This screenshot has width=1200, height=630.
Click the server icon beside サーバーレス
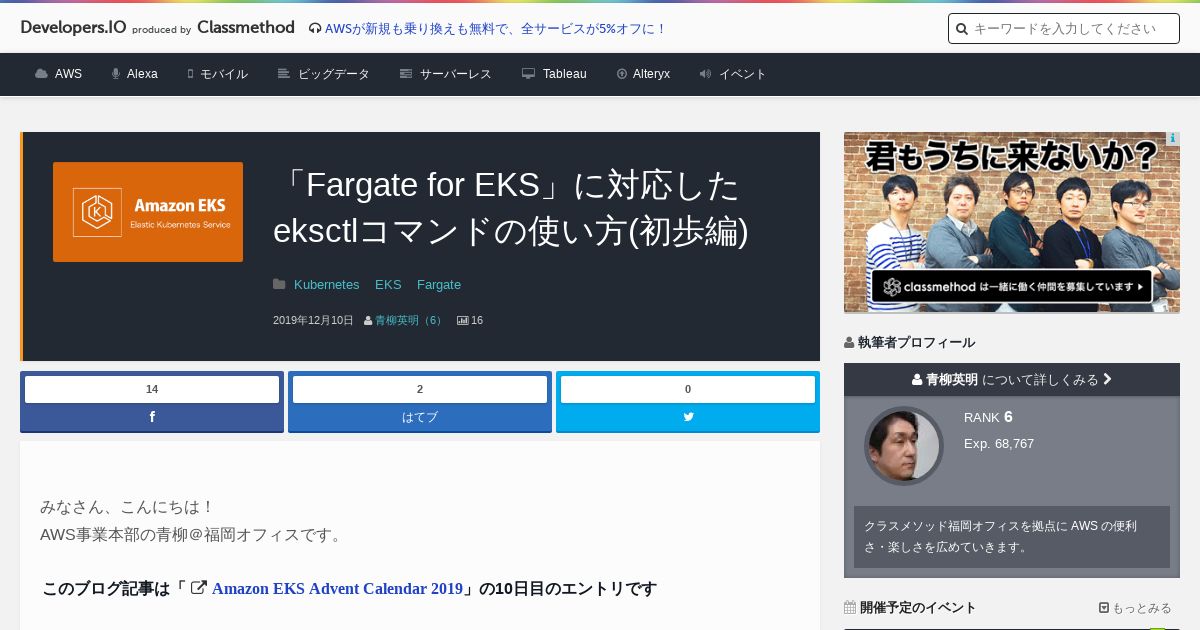click(406, 74)
